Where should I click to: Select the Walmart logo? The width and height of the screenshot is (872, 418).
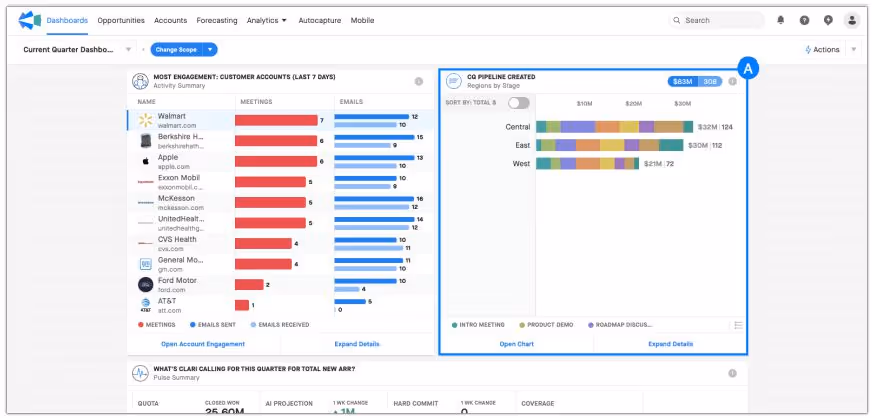point(146,120)
